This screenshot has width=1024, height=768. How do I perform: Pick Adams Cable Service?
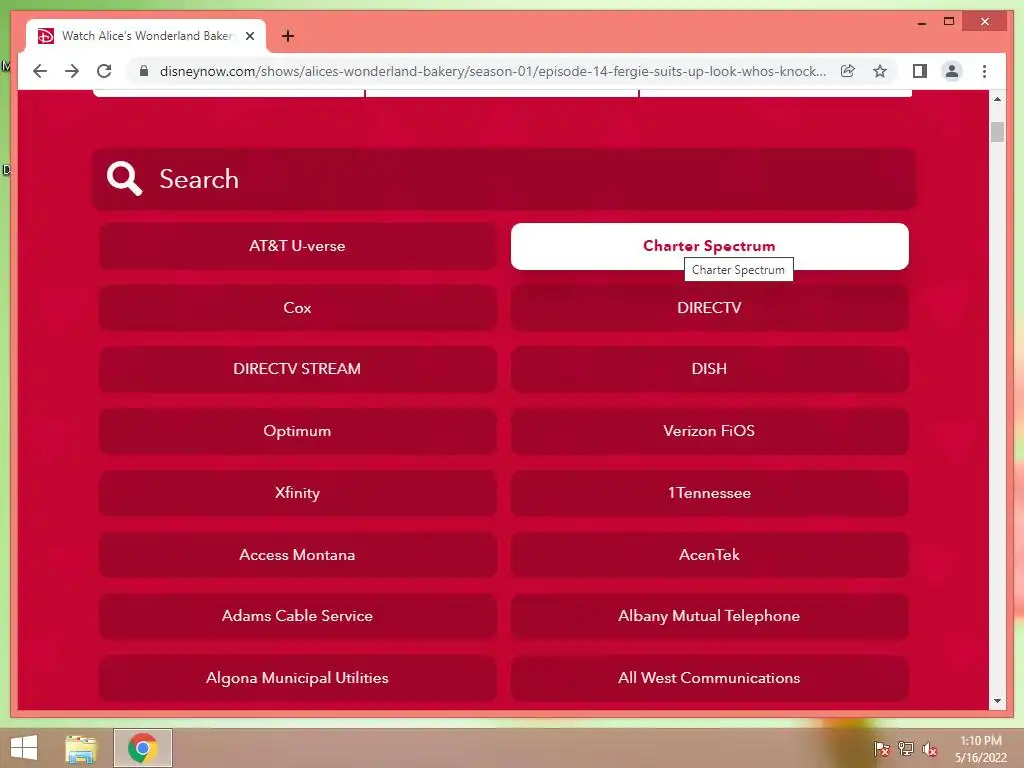pos(297,616)
